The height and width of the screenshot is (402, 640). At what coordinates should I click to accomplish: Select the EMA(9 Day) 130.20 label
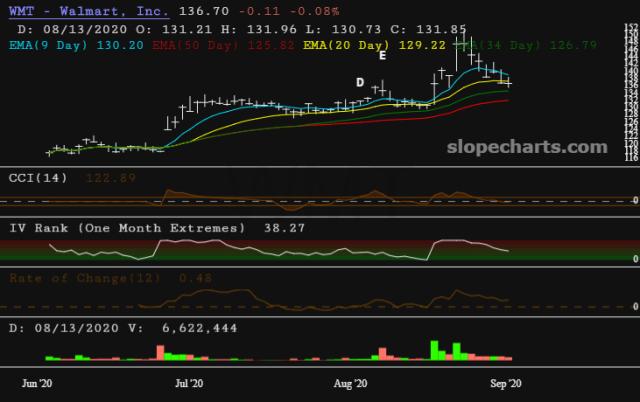click(76, 45)
